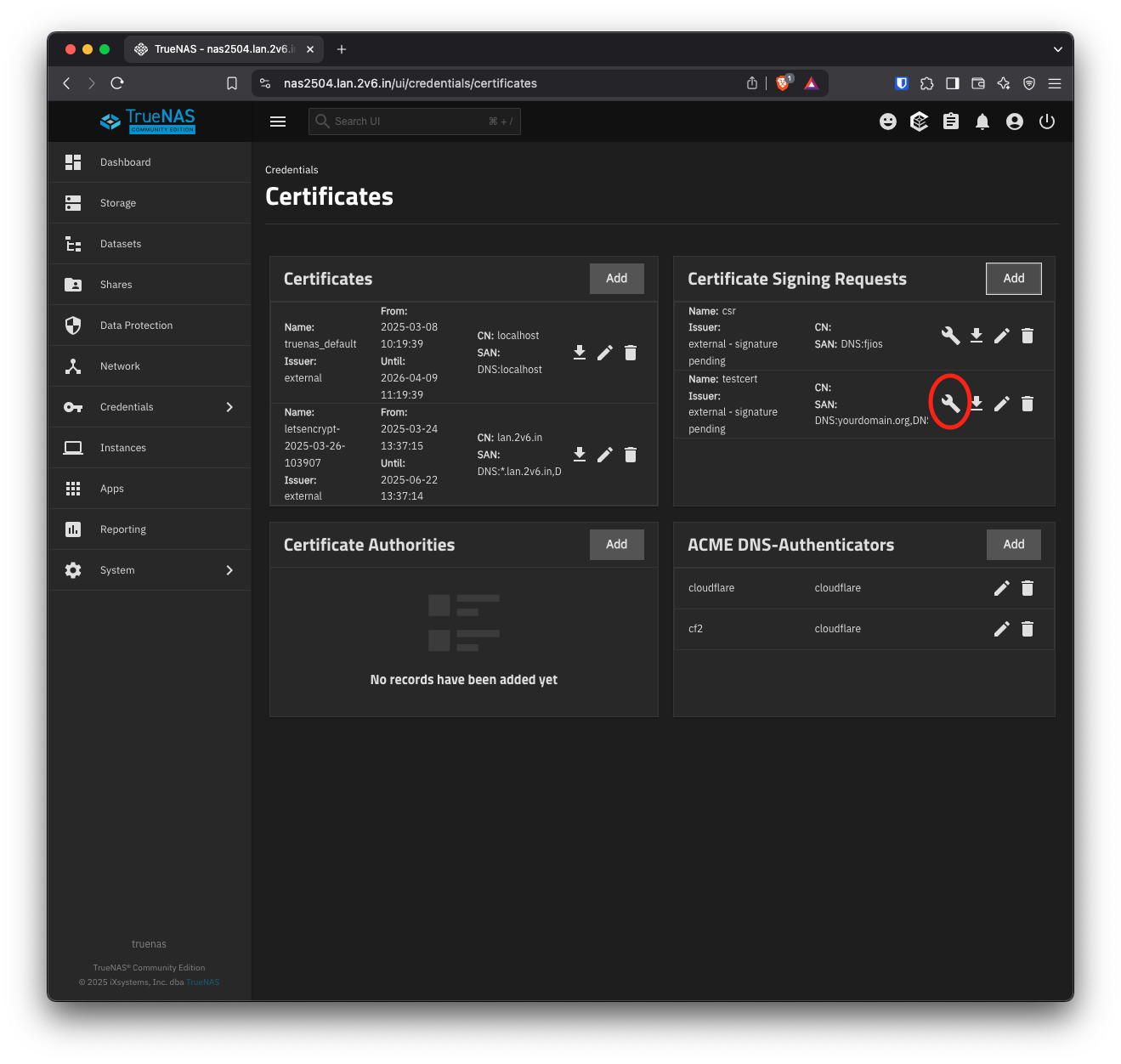The width and height of the screenshot is (1121, 1064).
Task: Click the Storage server icon
Action: click(73, 203)
